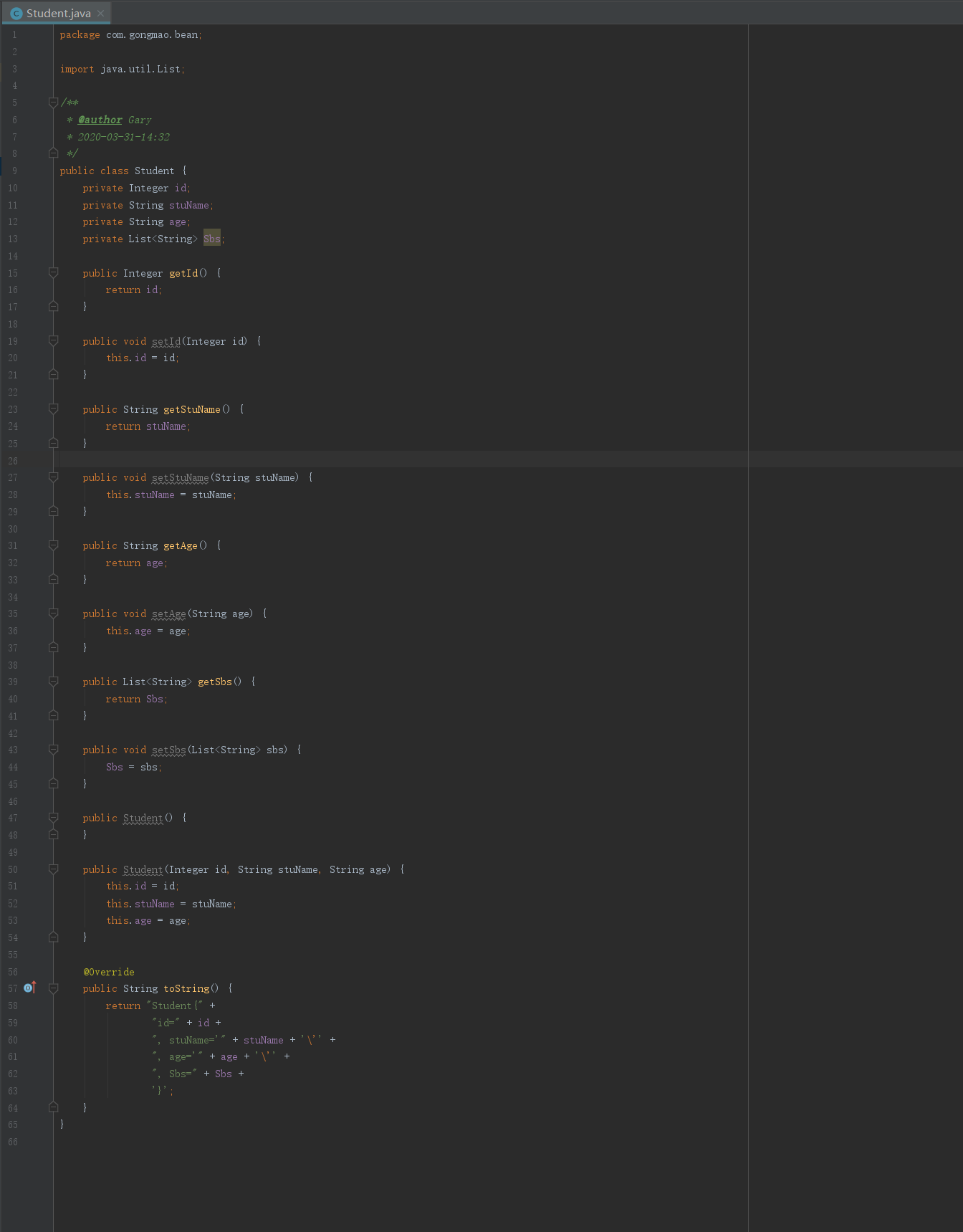Image resolution: width=963 pixels, height=1232 pixels.
Task: Click the Javadoc end fold marker on line 8
Action: click(53, 153)
